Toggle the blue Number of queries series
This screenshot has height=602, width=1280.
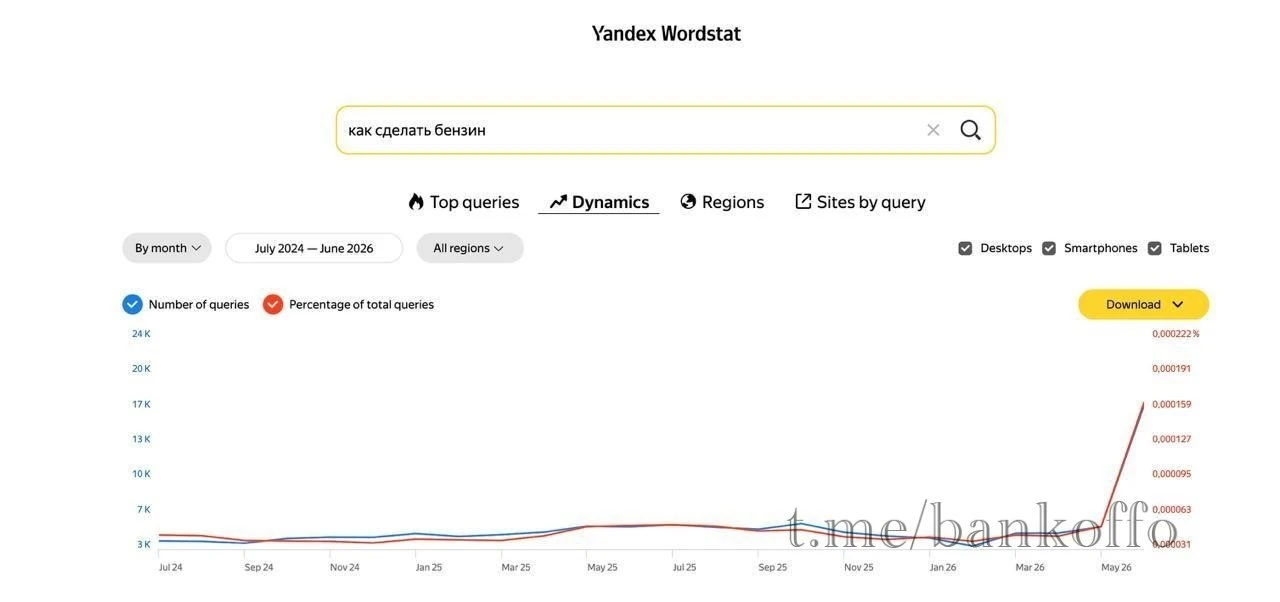pyautogui.click(x=132, y=304)
